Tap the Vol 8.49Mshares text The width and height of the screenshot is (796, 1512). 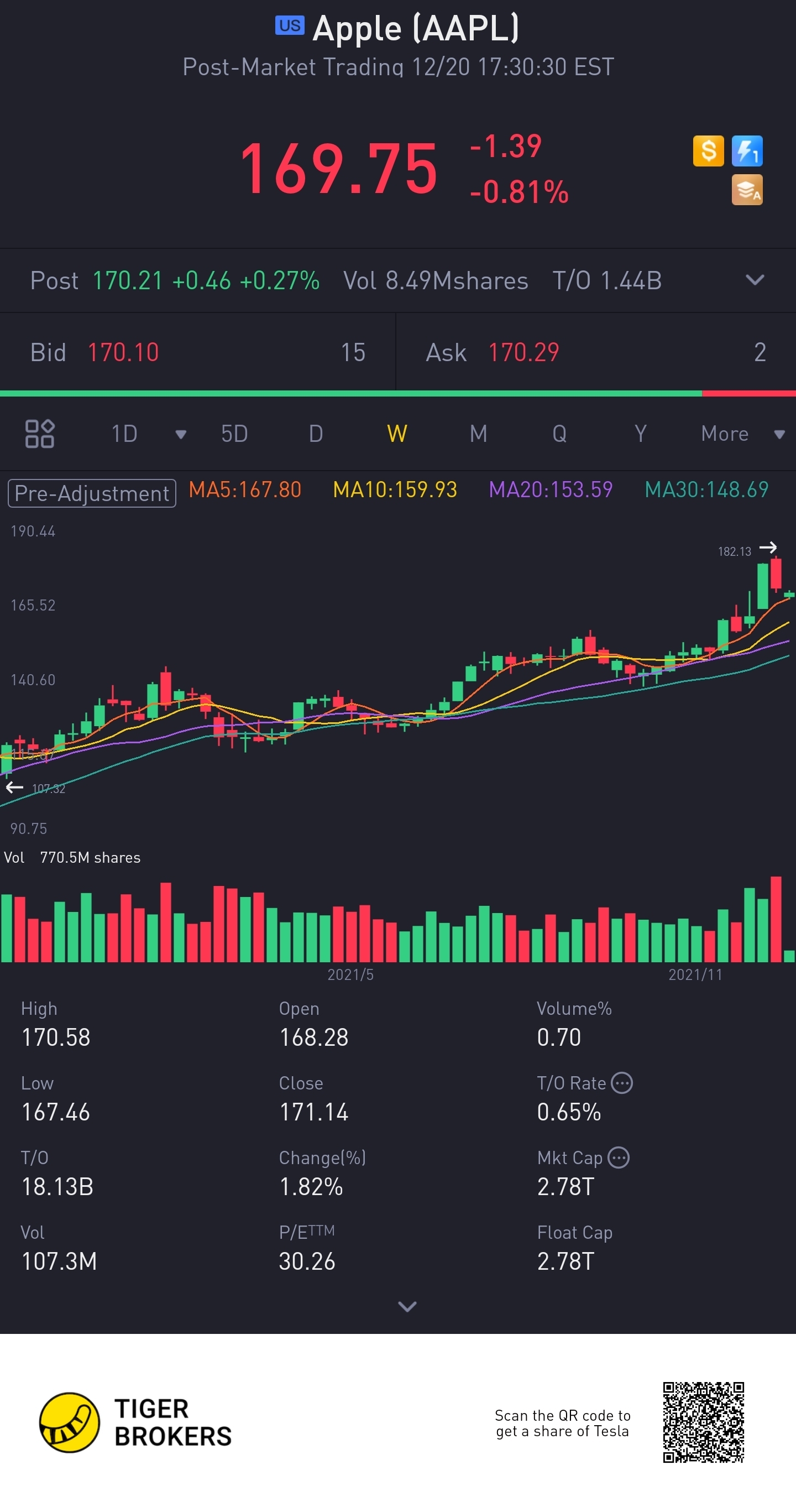click(x=435, y=280)
